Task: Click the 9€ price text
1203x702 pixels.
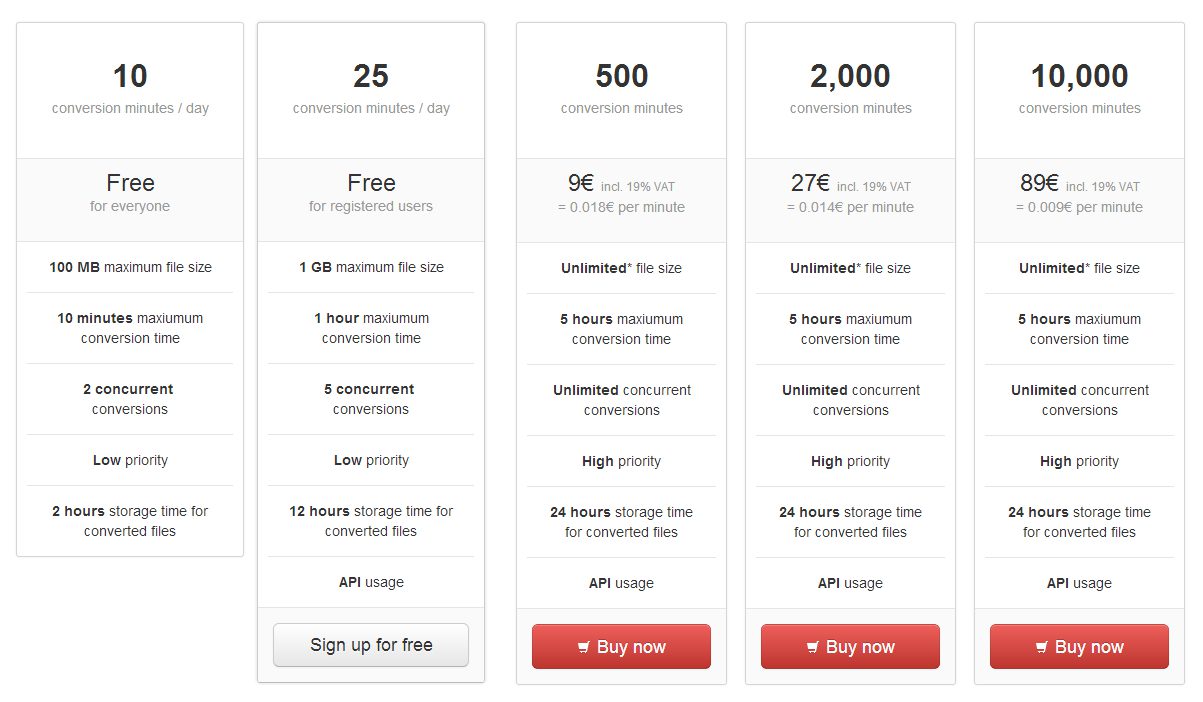Action: [581, 184]
